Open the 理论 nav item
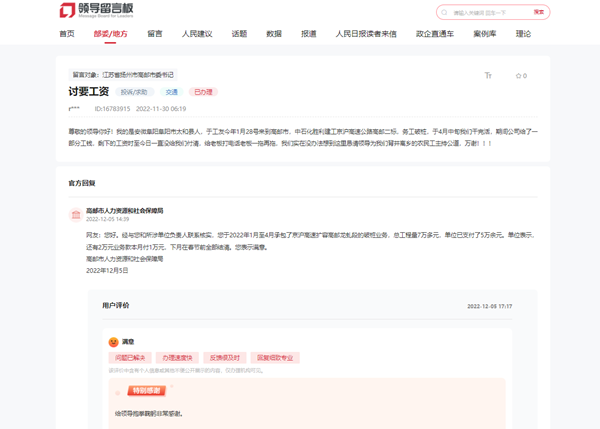This screenshot has height=429, width=600. click(523, 34)
